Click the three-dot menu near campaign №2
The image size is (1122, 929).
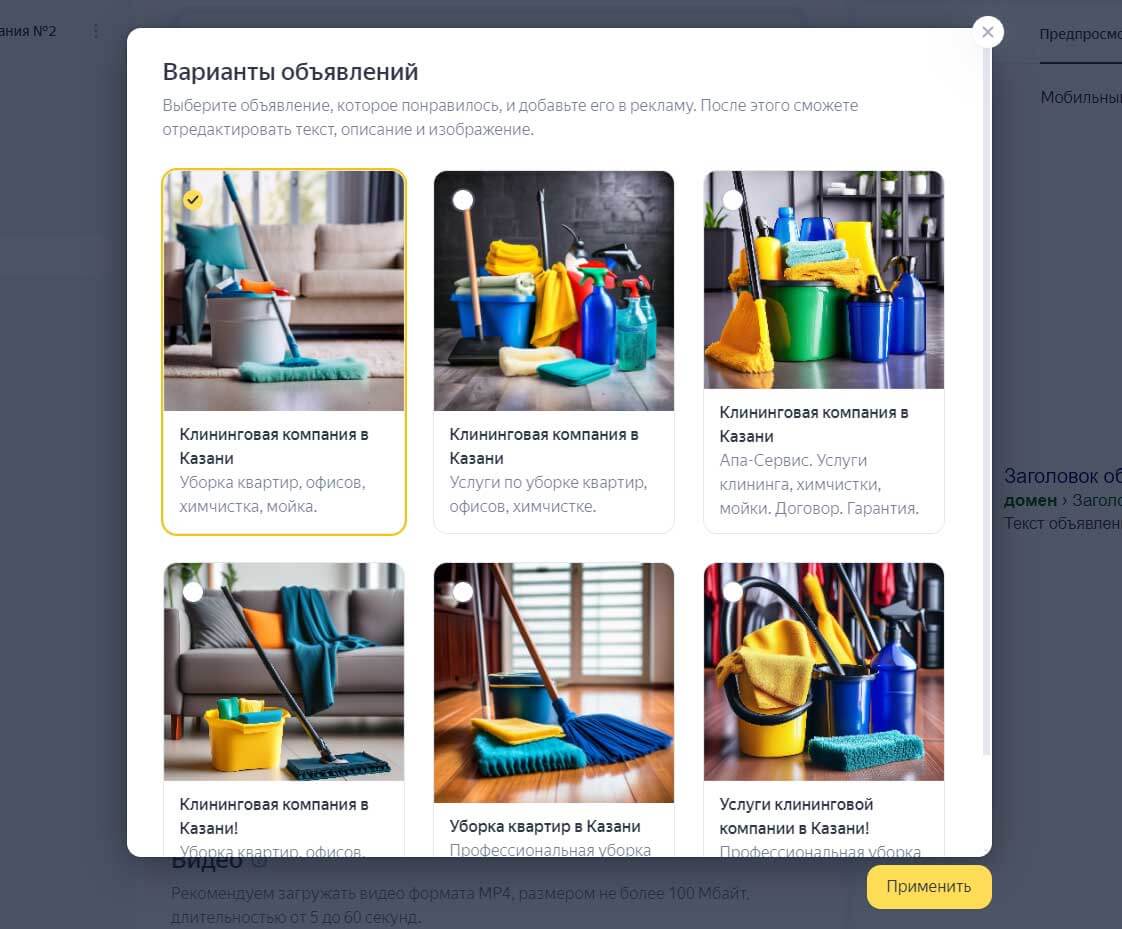(x=96, y=31)
